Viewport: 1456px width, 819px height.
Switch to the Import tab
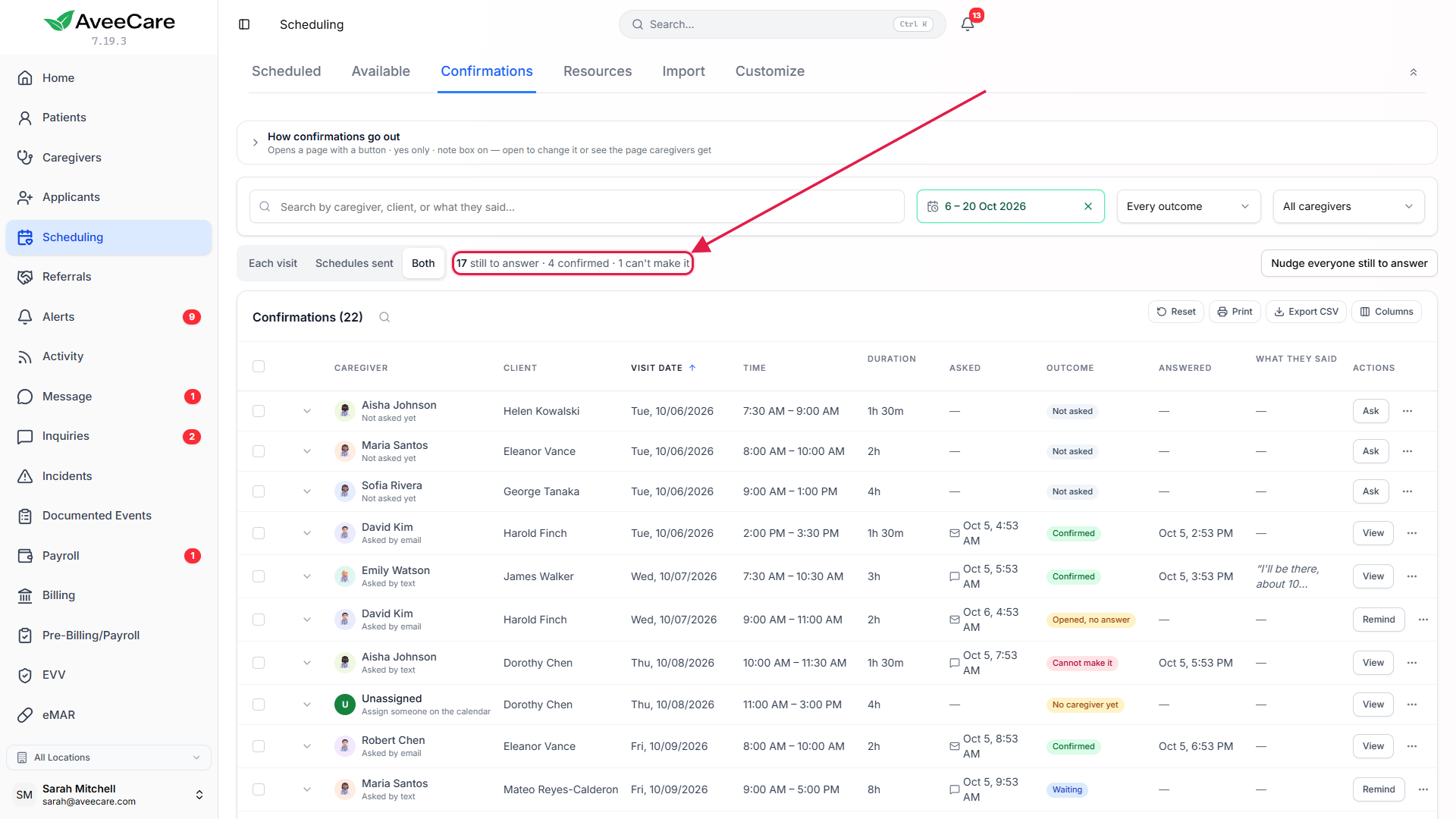683,71
